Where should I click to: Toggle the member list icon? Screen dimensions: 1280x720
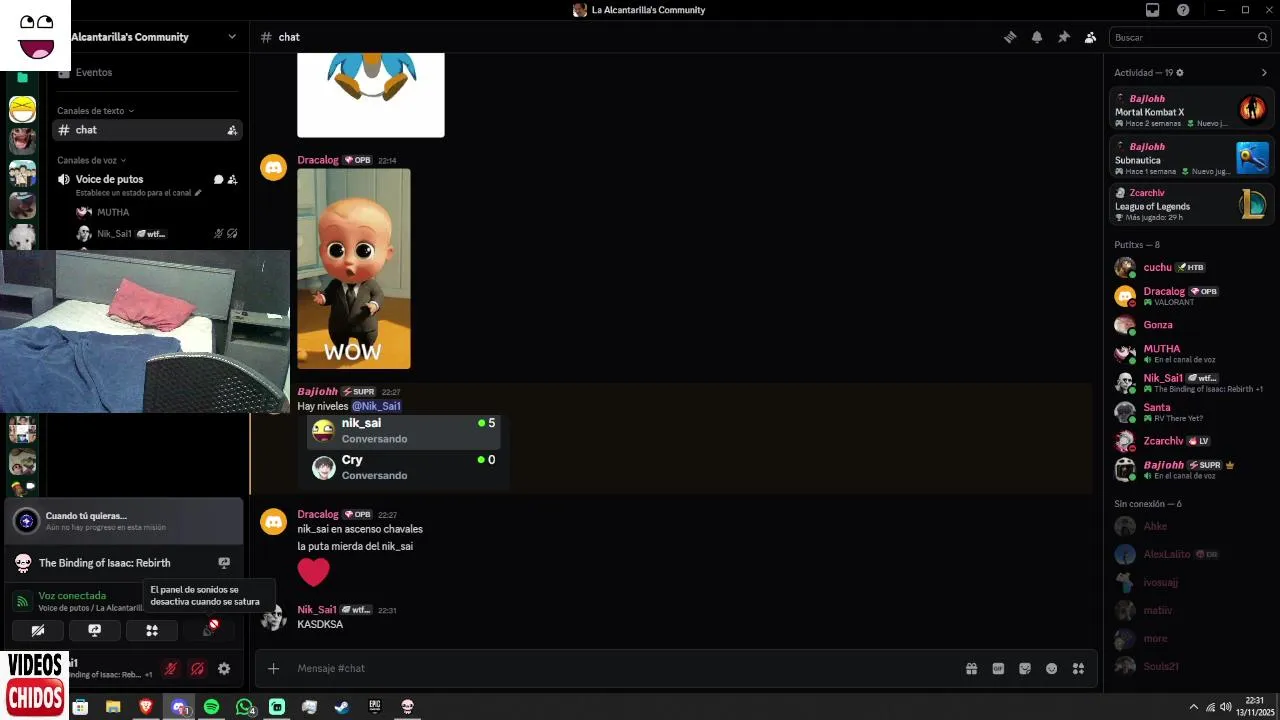pos(1090,37)
